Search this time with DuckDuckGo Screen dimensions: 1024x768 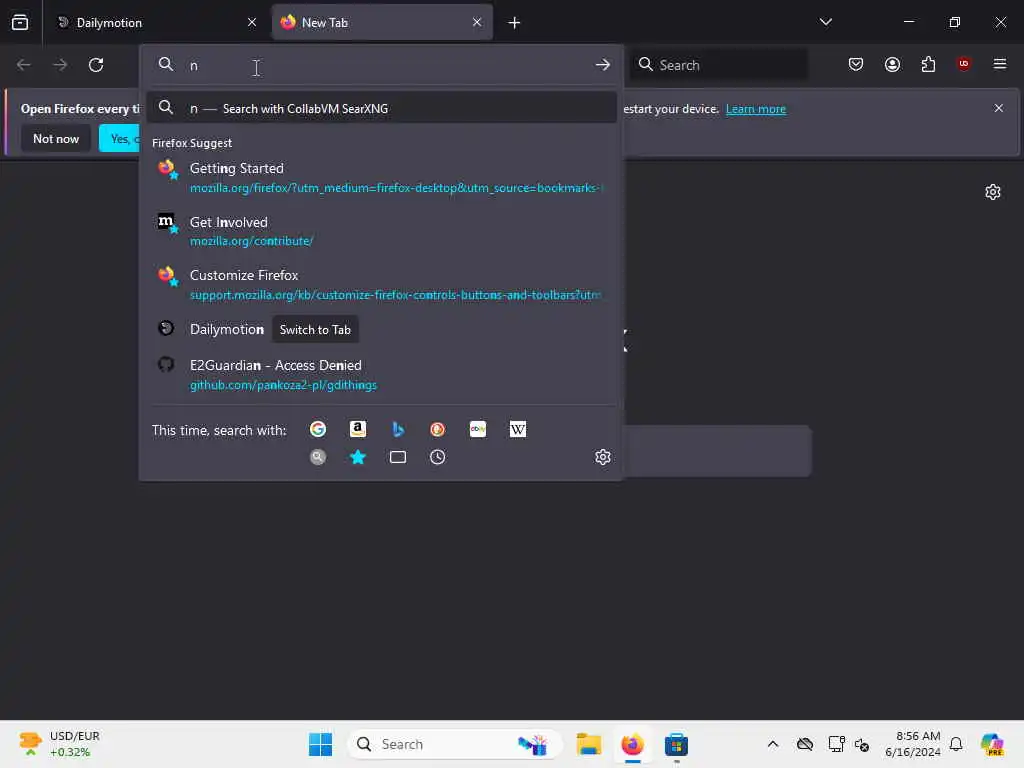(x=438, y=429)
